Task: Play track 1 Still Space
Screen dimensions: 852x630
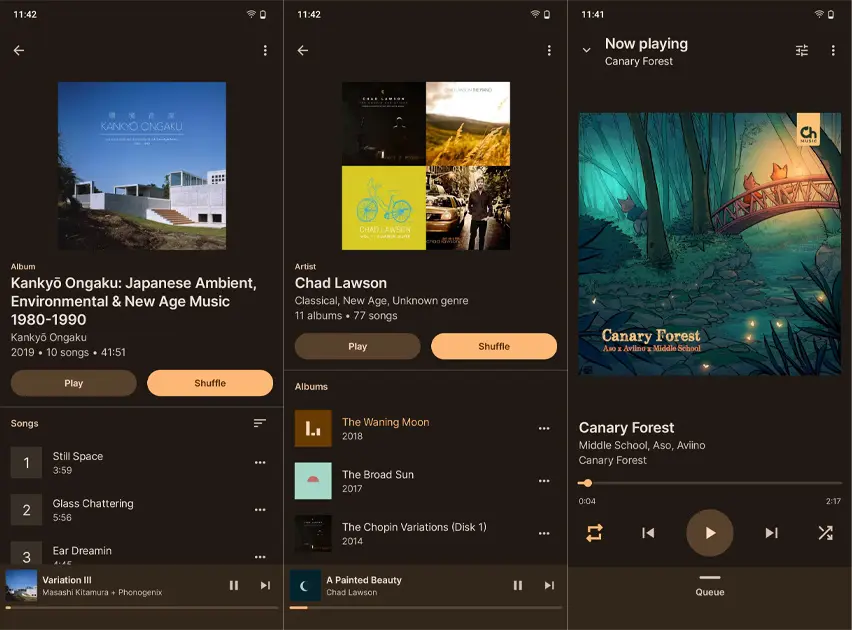Action: pyautogui.click(x=142, y=463)
